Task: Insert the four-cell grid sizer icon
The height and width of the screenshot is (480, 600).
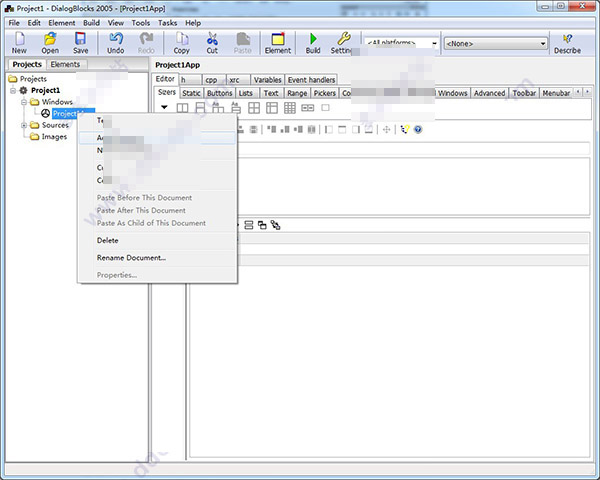Action: pyautogui.click(x=254, y=108)
